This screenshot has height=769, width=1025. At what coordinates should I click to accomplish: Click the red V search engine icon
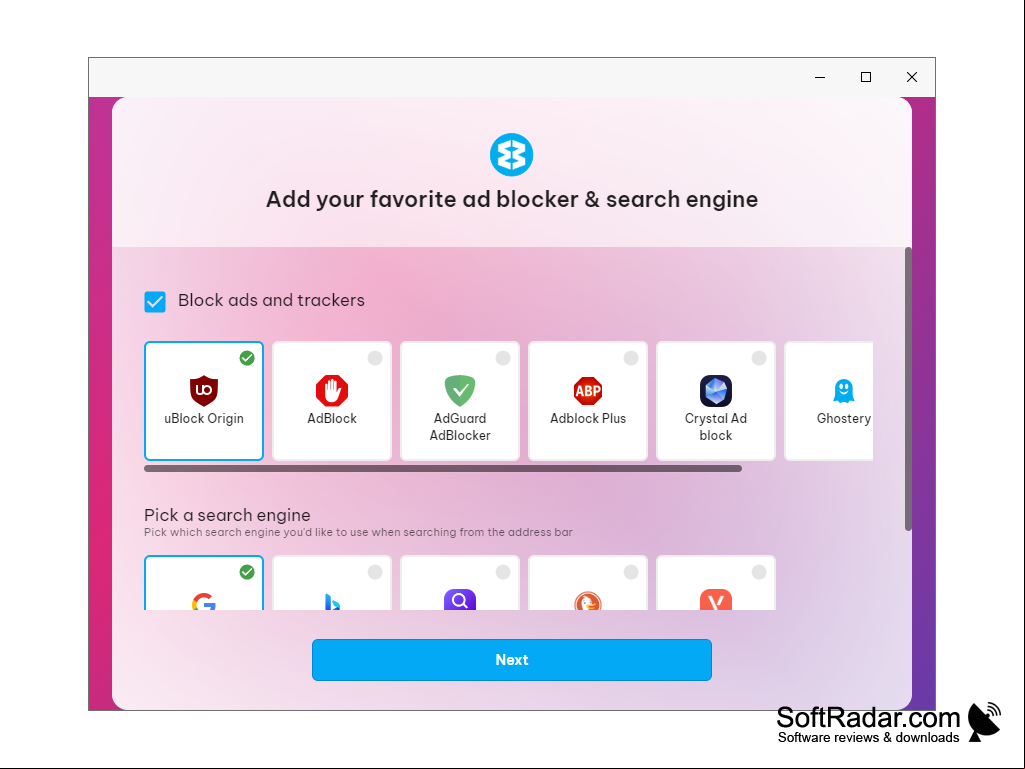pyautogui.click(x=716, y=600)
